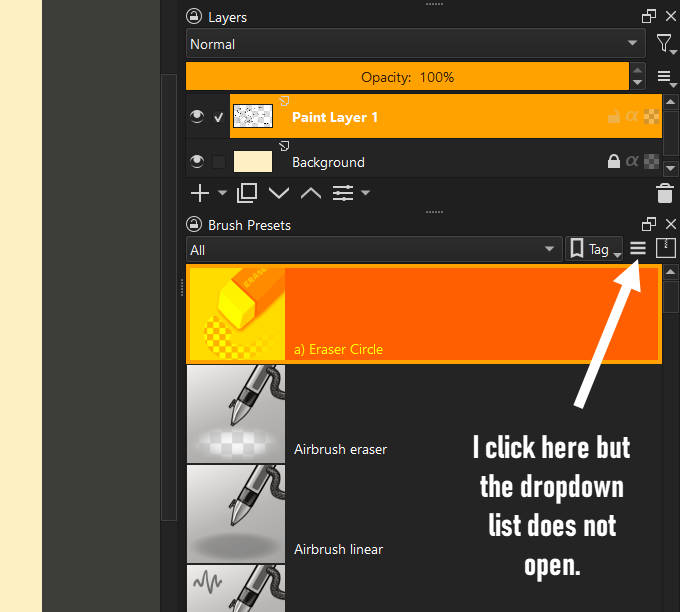The image size is (680, 612).
Task: Open Brush Presets hamburger view menu
Action: tap(638, 249)
